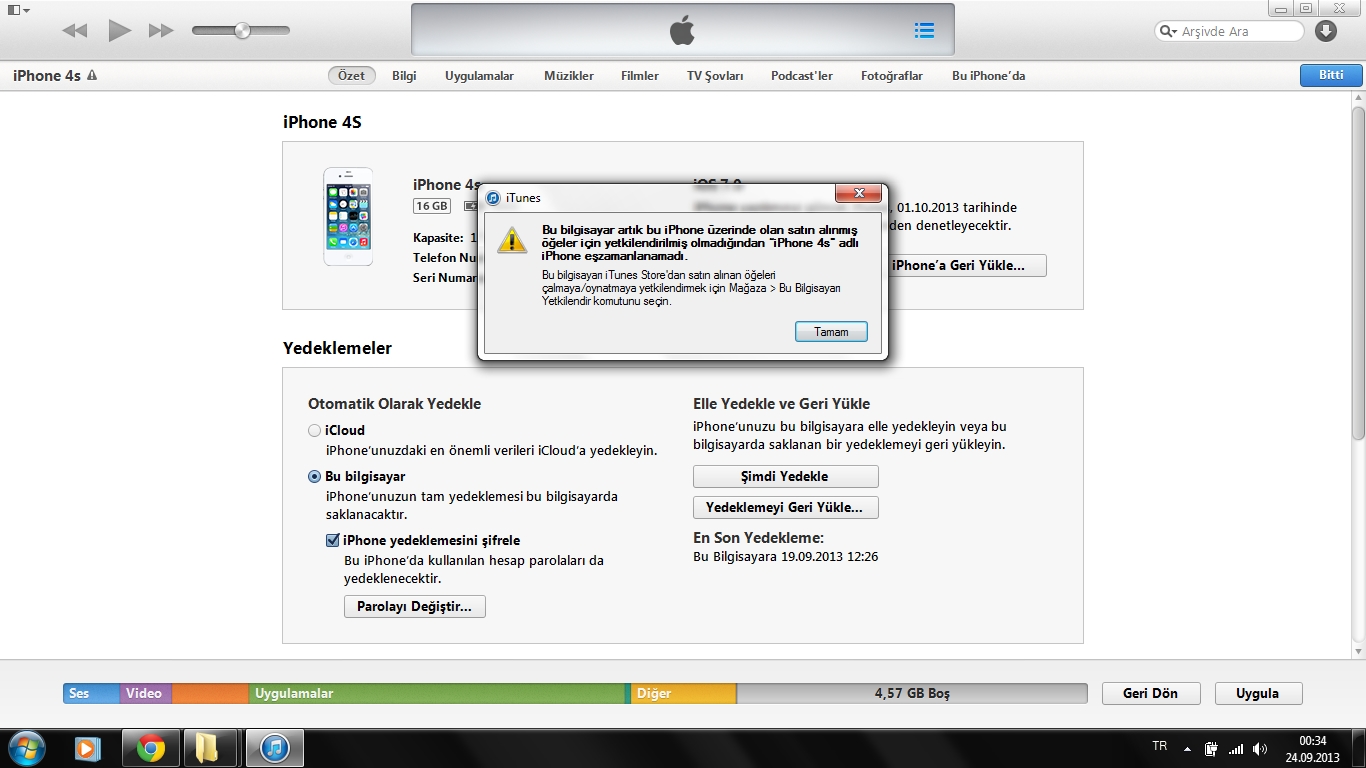Open Windows Media Player from taskbar
The width and height of the screenshot is (1366, 768).
(x=88, y=748)
